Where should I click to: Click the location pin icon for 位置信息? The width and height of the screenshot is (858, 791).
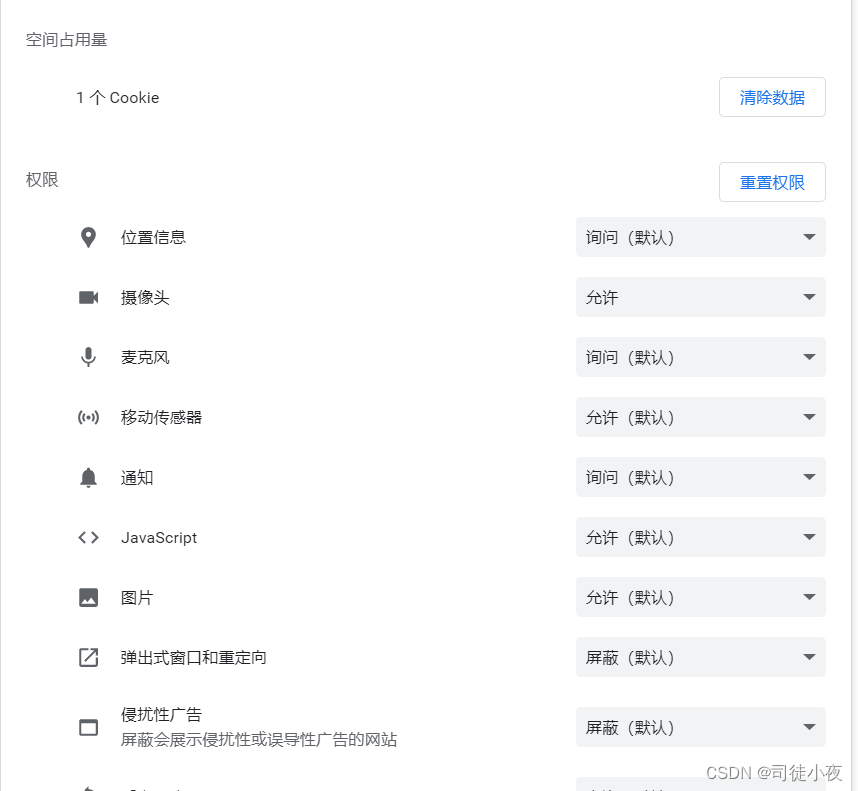(88, 237)
